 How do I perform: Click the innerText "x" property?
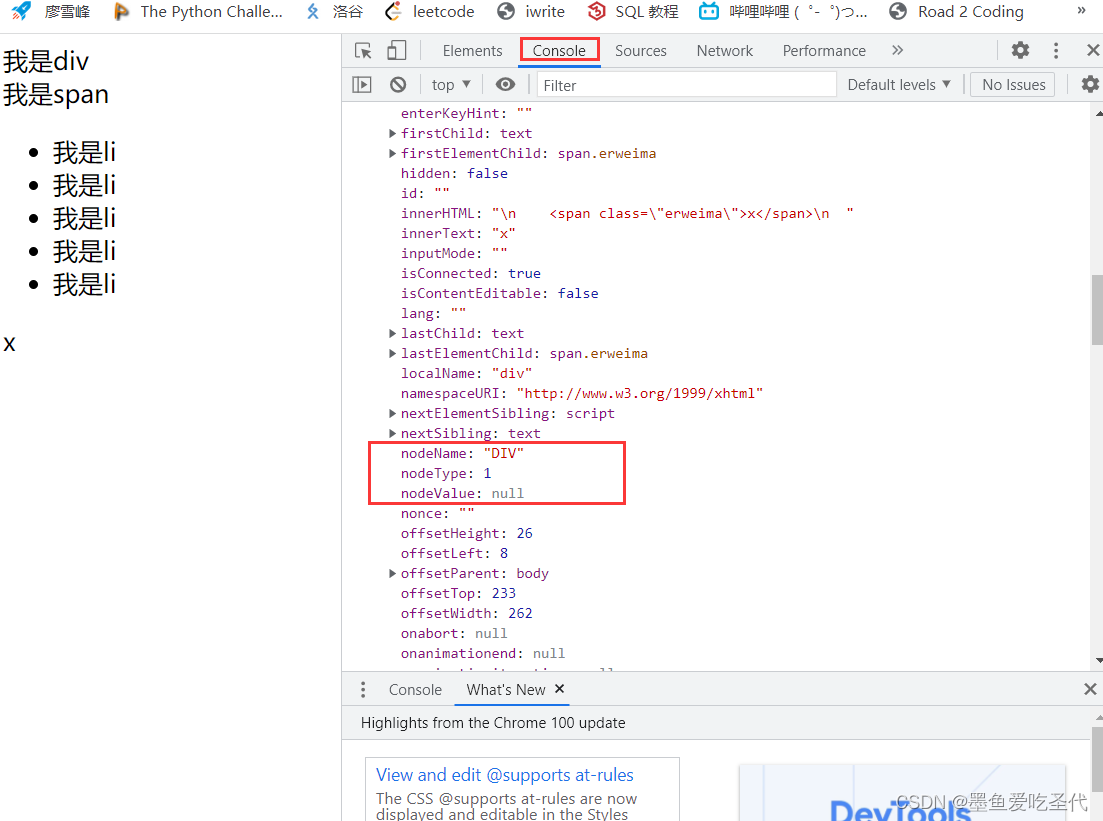tap(458, 233)
